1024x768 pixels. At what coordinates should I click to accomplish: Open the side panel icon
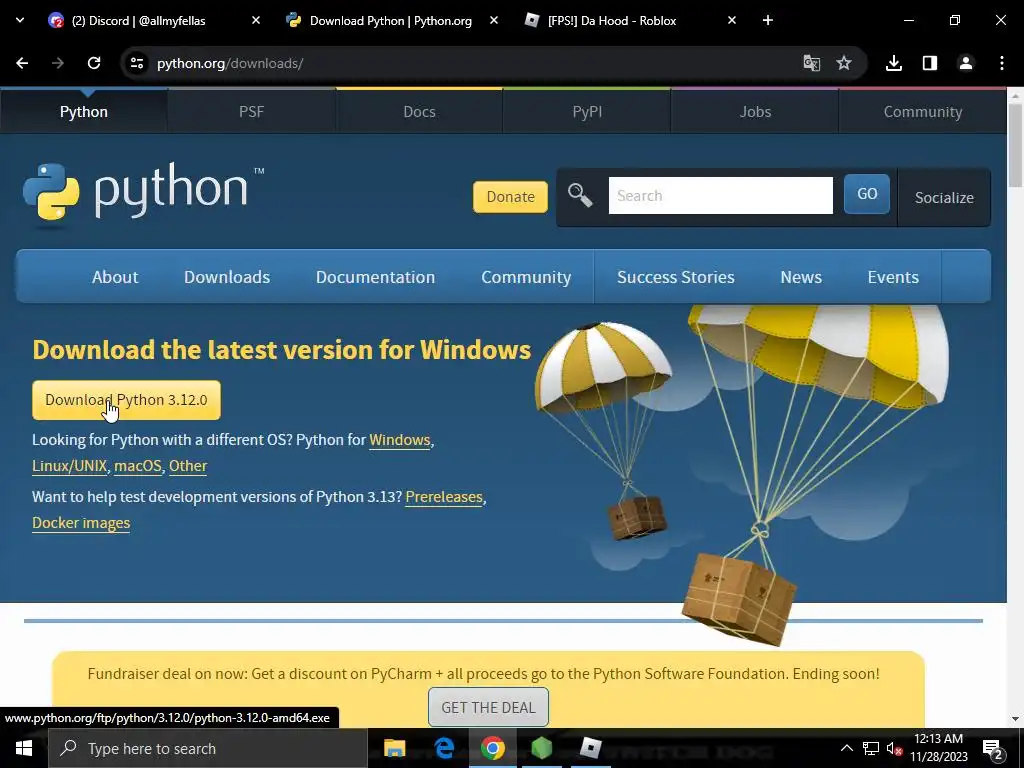tap(930, 63)
